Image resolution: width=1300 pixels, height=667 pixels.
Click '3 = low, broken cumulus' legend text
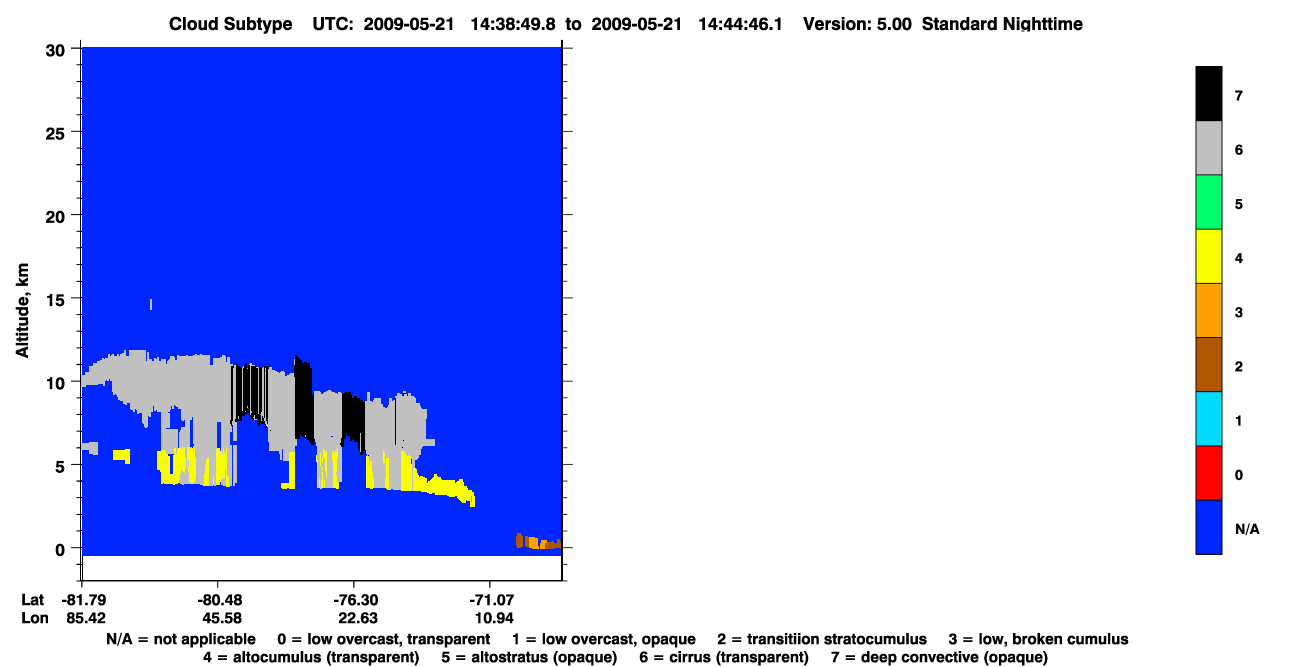point(1038,639)
